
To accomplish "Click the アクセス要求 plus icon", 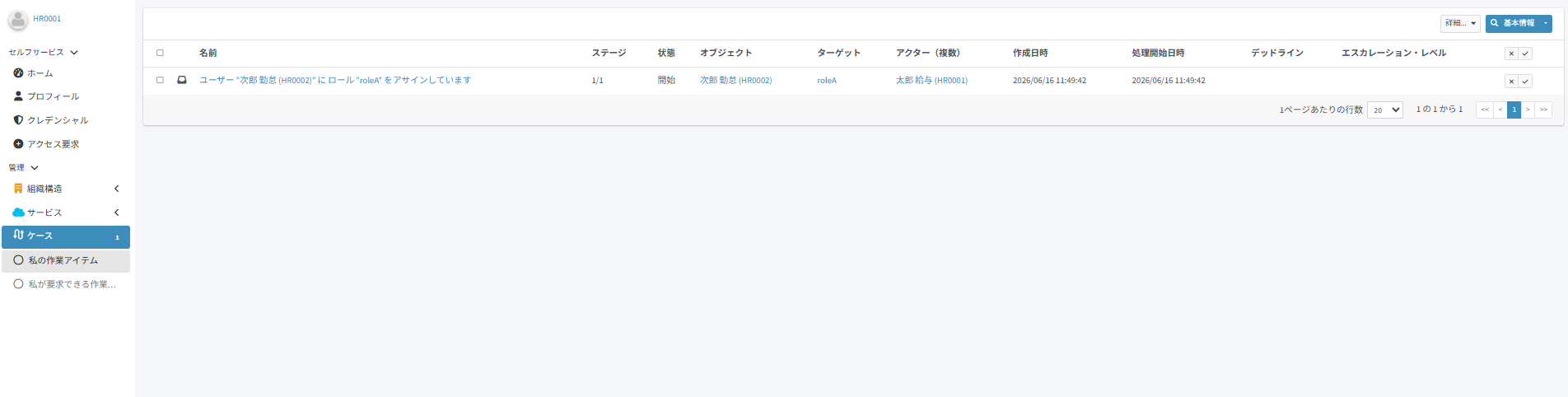I will (x=18, y=144).
